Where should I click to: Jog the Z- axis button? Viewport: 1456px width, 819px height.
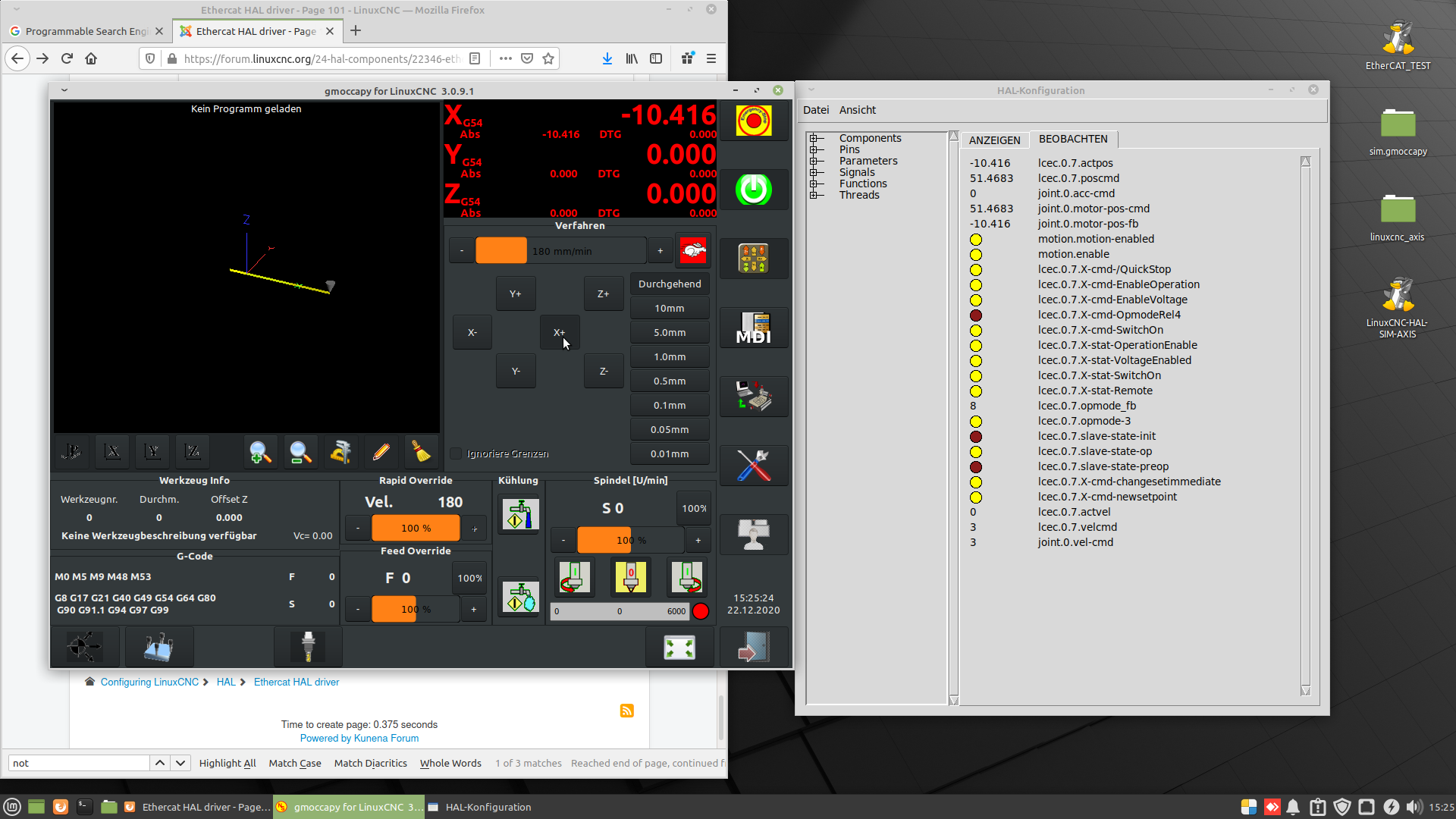click(x=604, y=371)
